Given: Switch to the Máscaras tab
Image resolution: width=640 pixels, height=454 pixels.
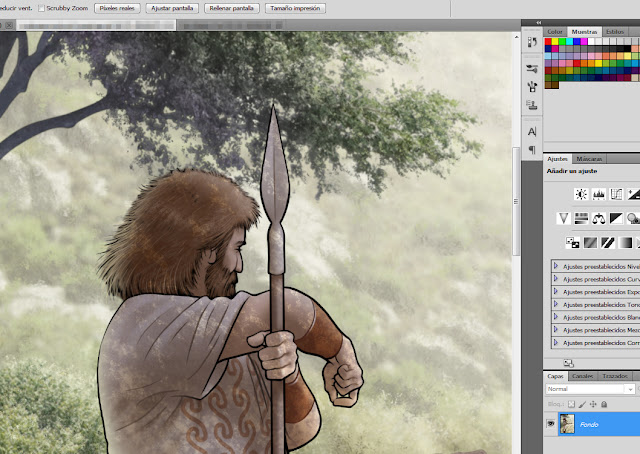Looking at the screenshot, I should 589,159.
